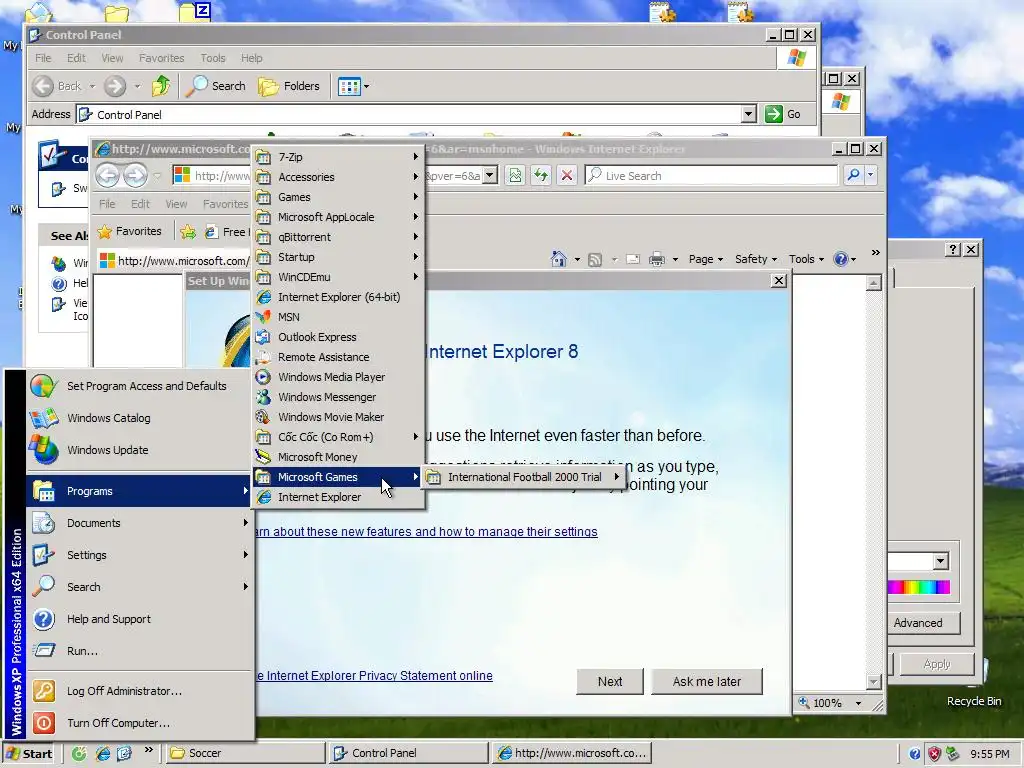Switch to the Soccer taskbar window
The image size is (1024, 768).
246,753
